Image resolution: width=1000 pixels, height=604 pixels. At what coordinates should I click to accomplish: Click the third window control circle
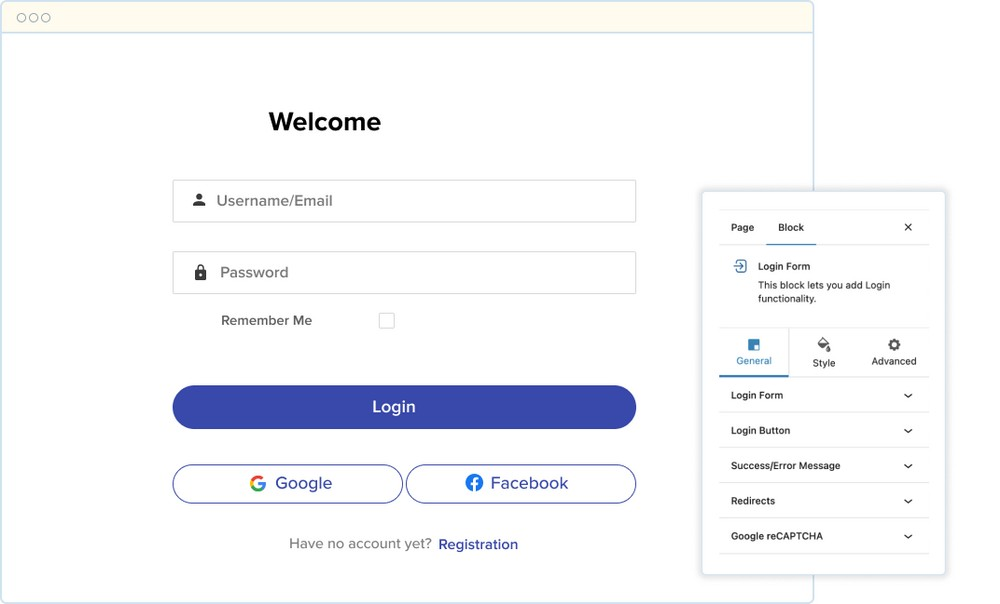tap(46, 18)
